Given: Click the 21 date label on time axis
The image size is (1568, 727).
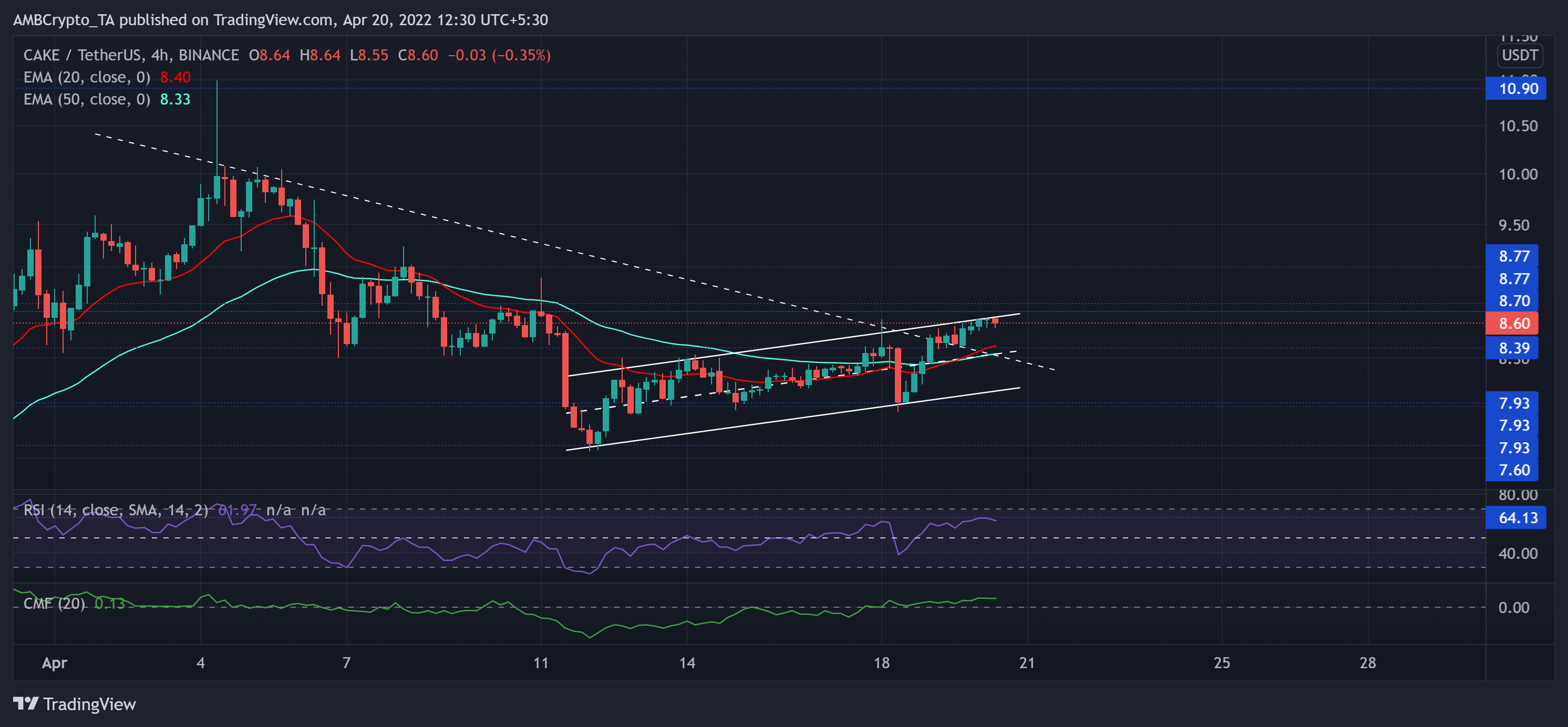Looking at the screenshot, I should coord(1027,662).
